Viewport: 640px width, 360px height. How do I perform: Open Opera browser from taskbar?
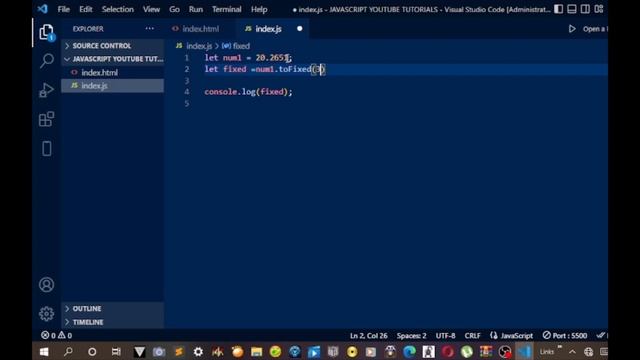[448, 351]
